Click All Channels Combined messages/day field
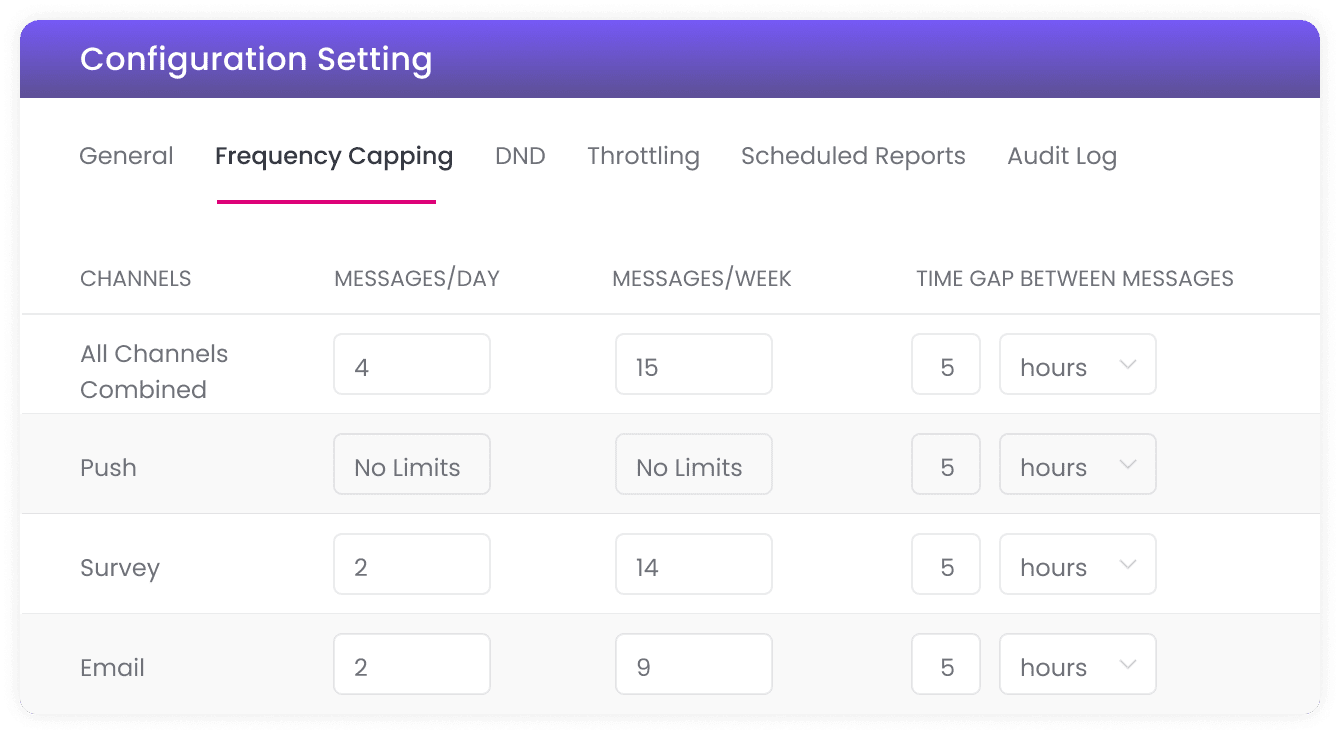 (412, 364)
